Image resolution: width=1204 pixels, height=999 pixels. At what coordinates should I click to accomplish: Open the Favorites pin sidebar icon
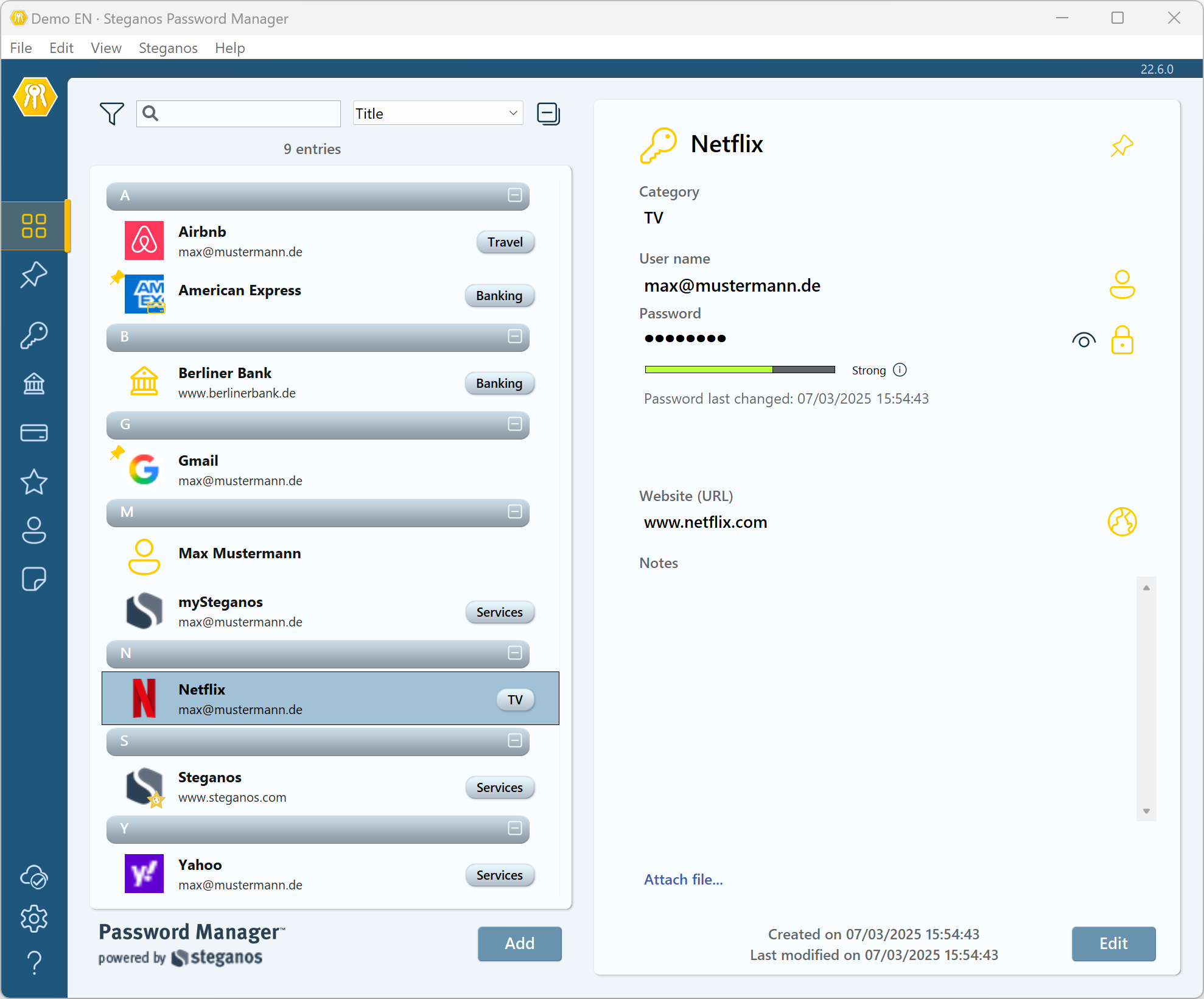pos(34,275)
